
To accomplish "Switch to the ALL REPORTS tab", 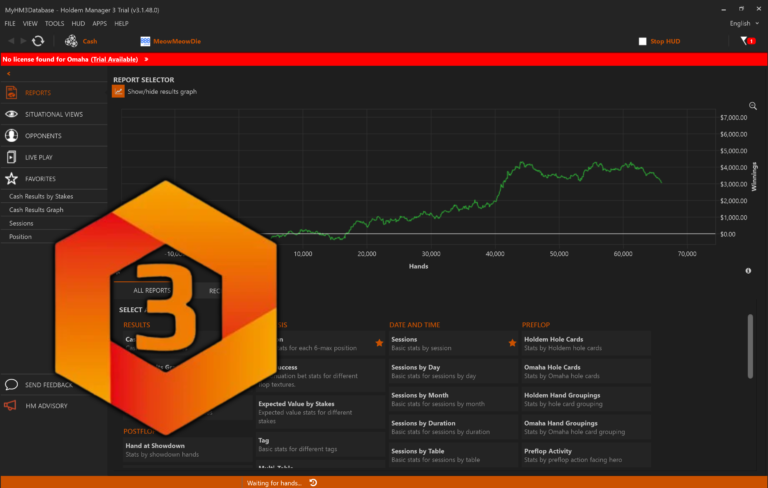I will tap(152, 291).
